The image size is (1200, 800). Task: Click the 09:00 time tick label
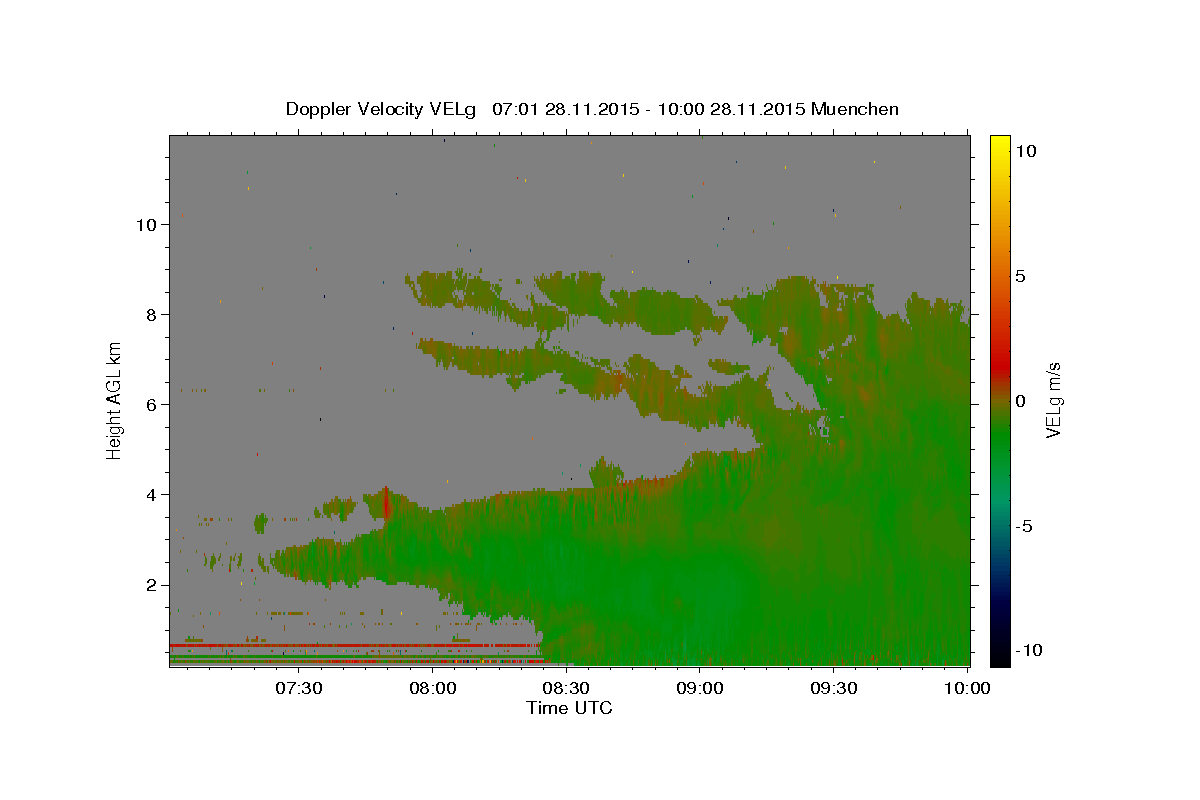[700, 689]
